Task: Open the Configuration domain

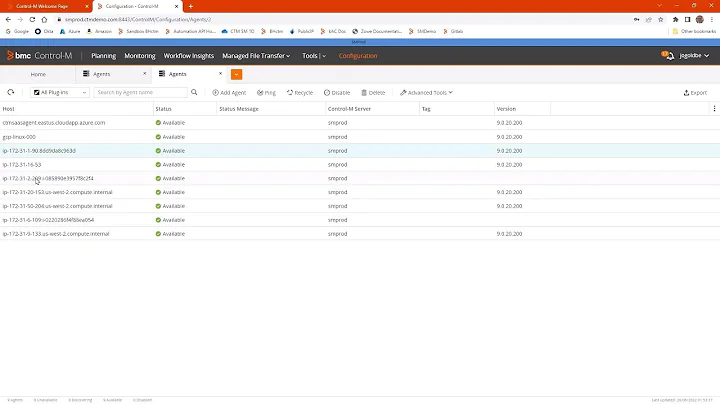Action: 358,56
